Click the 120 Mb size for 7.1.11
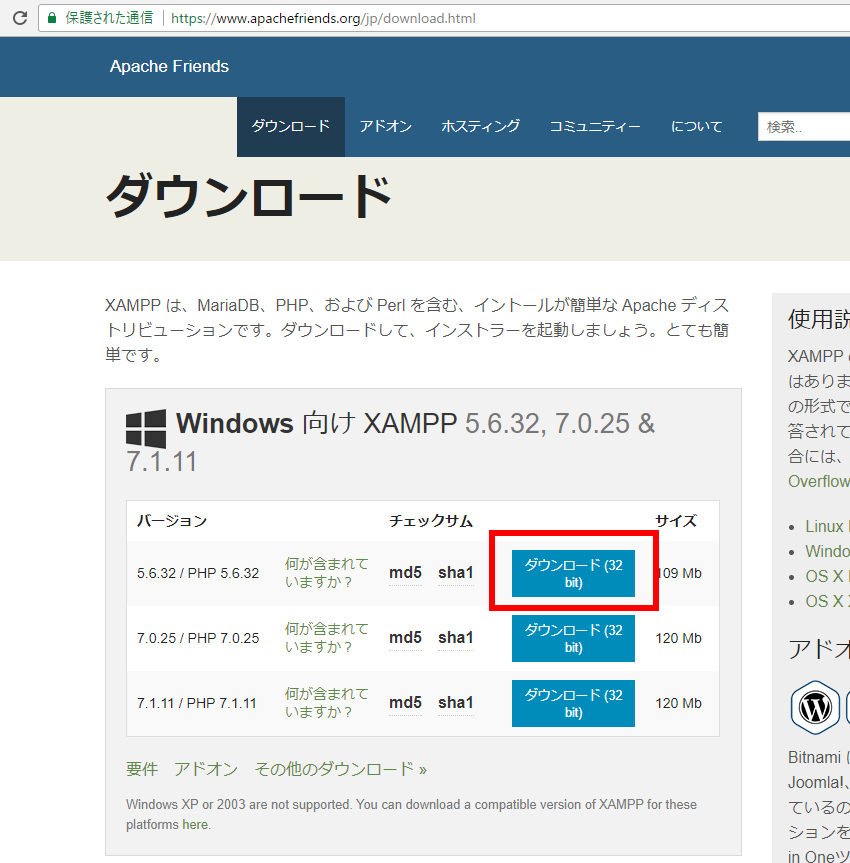The image size is (850, 863). click(678, 703)
